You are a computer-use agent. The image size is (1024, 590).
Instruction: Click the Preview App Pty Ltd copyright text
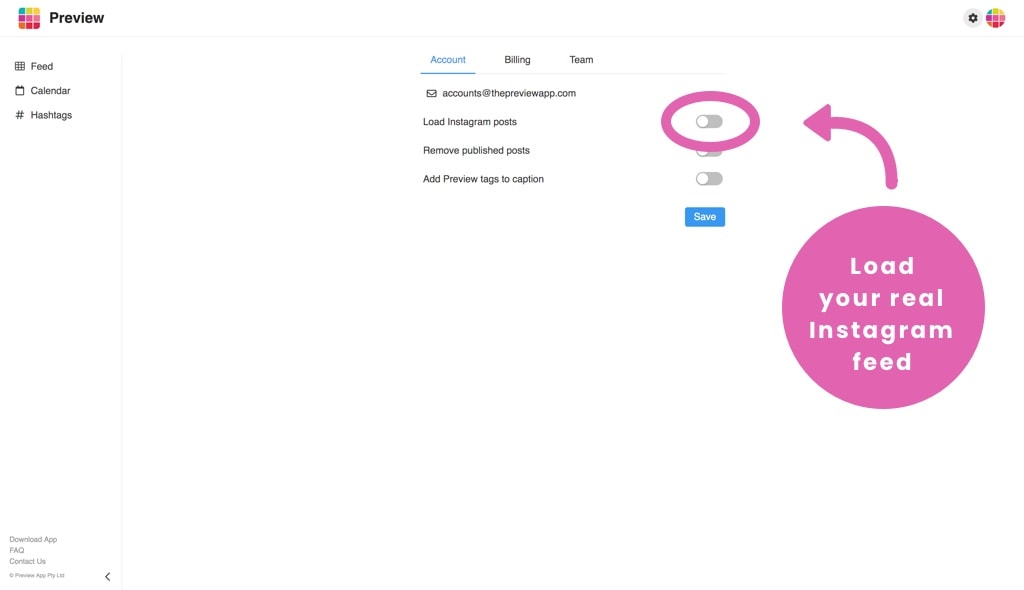point(37,576)
